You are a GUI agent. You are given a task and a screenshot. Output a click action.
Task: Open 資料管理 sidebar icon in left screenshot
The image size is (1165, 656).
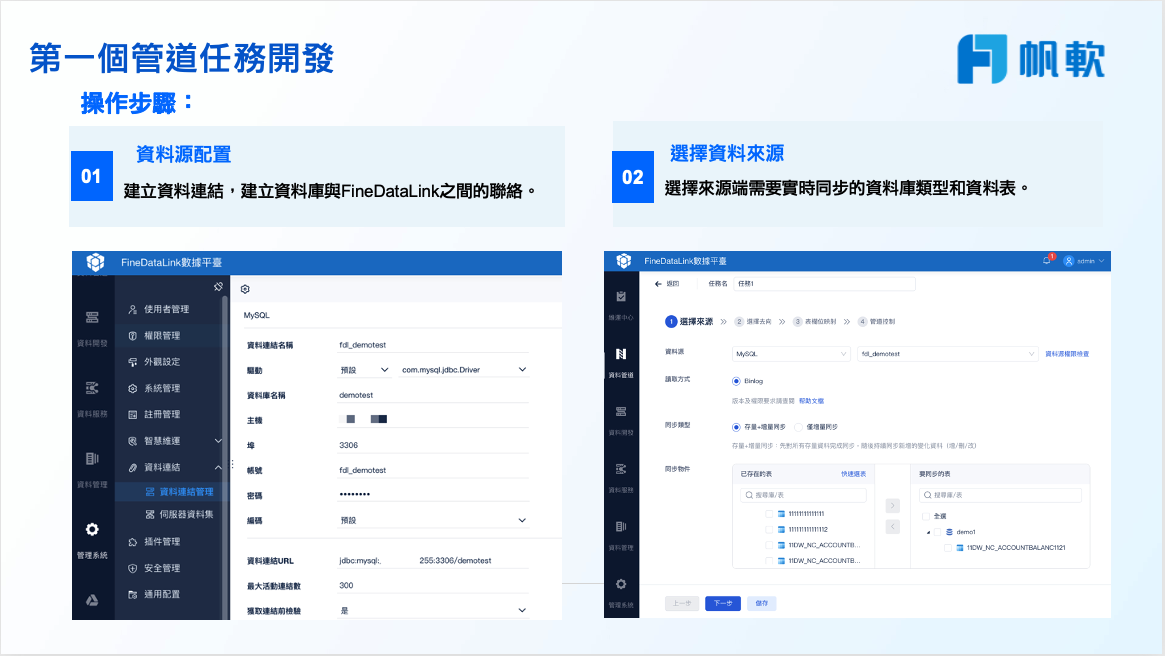92,458
